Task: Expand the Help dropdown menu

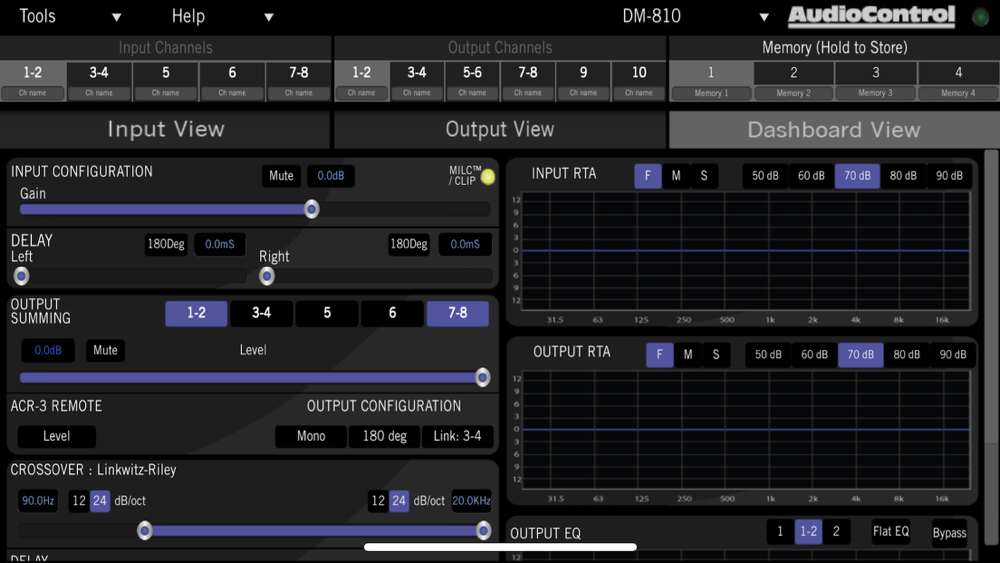Action: (222, 16)
